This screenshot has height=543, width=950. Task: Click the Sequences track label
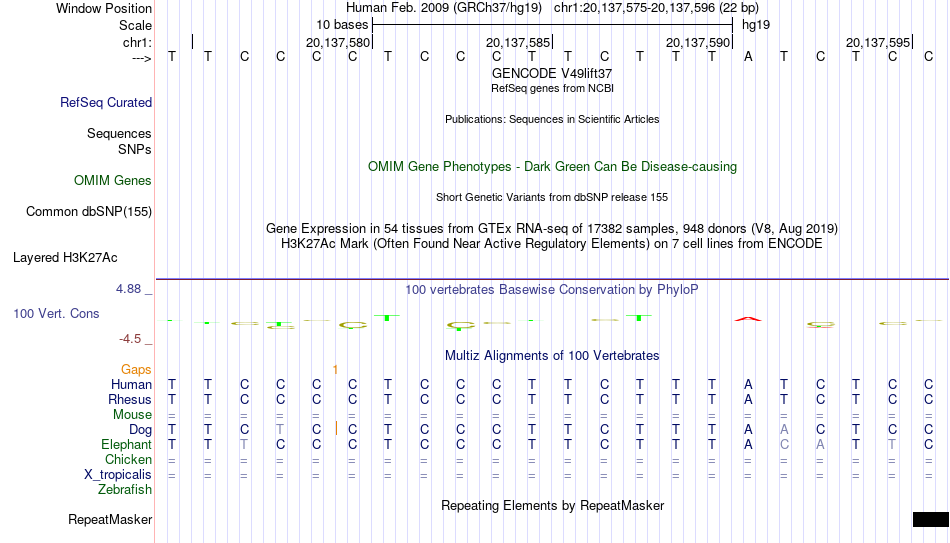coord(119,133)
